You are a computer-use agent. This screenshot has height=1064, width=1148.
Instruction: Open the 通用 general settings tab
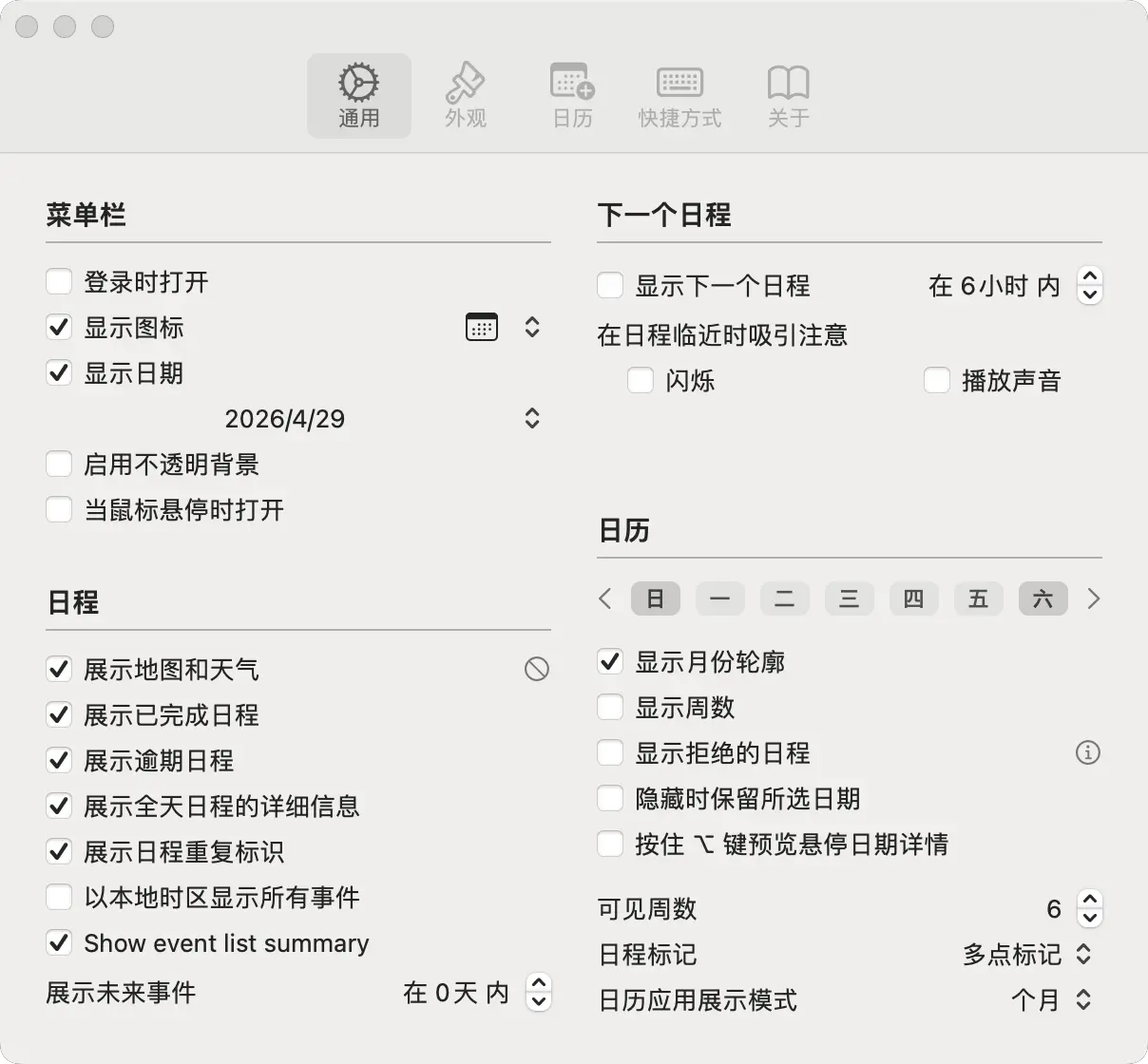[x=359, y=95]
